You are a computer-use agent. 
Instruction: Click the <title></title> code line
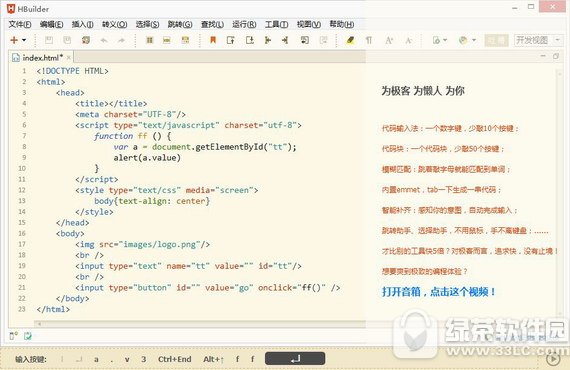click(111, 104)
